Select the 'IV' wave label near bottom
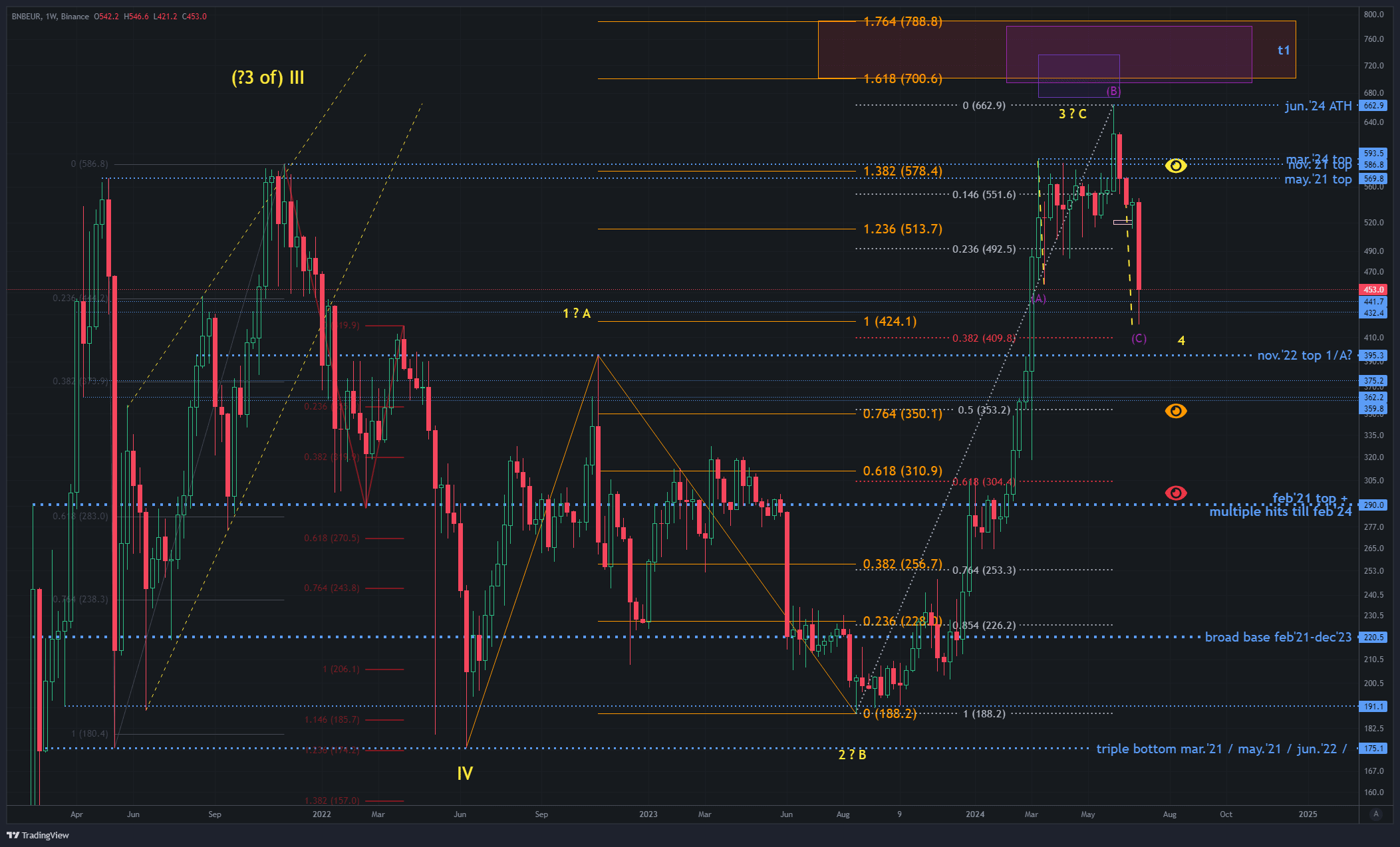 pos(465,773)
